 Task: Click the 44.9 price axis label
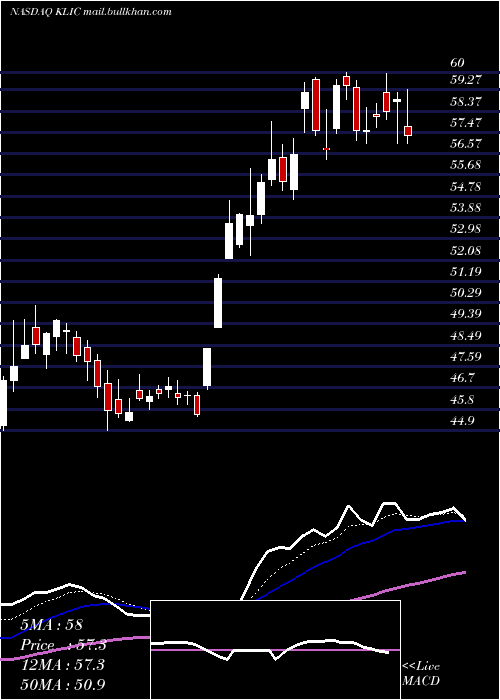(462, 421)
